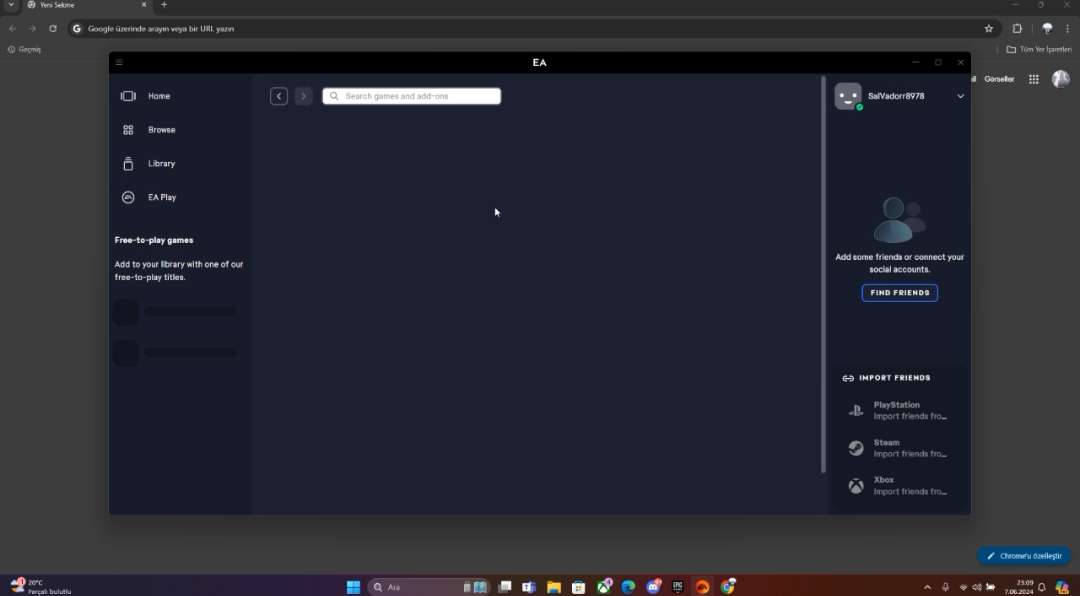Screen dimensions: 1080x596
Task: Open the taskbar clock and date
Action: point(1019,587)
